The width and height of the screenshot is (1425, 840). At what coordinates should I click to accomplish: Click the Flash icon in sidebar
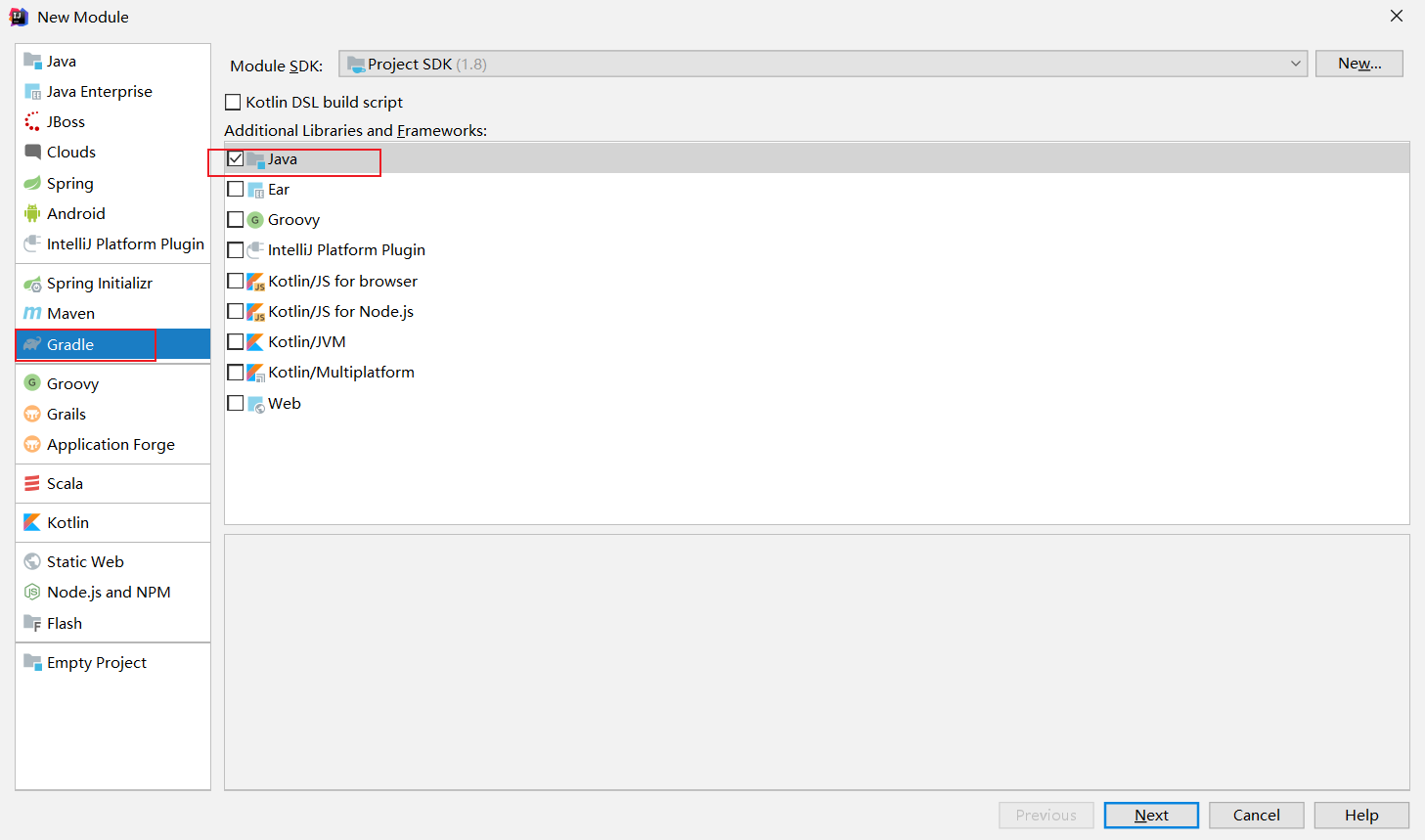[x=32, y=624]
